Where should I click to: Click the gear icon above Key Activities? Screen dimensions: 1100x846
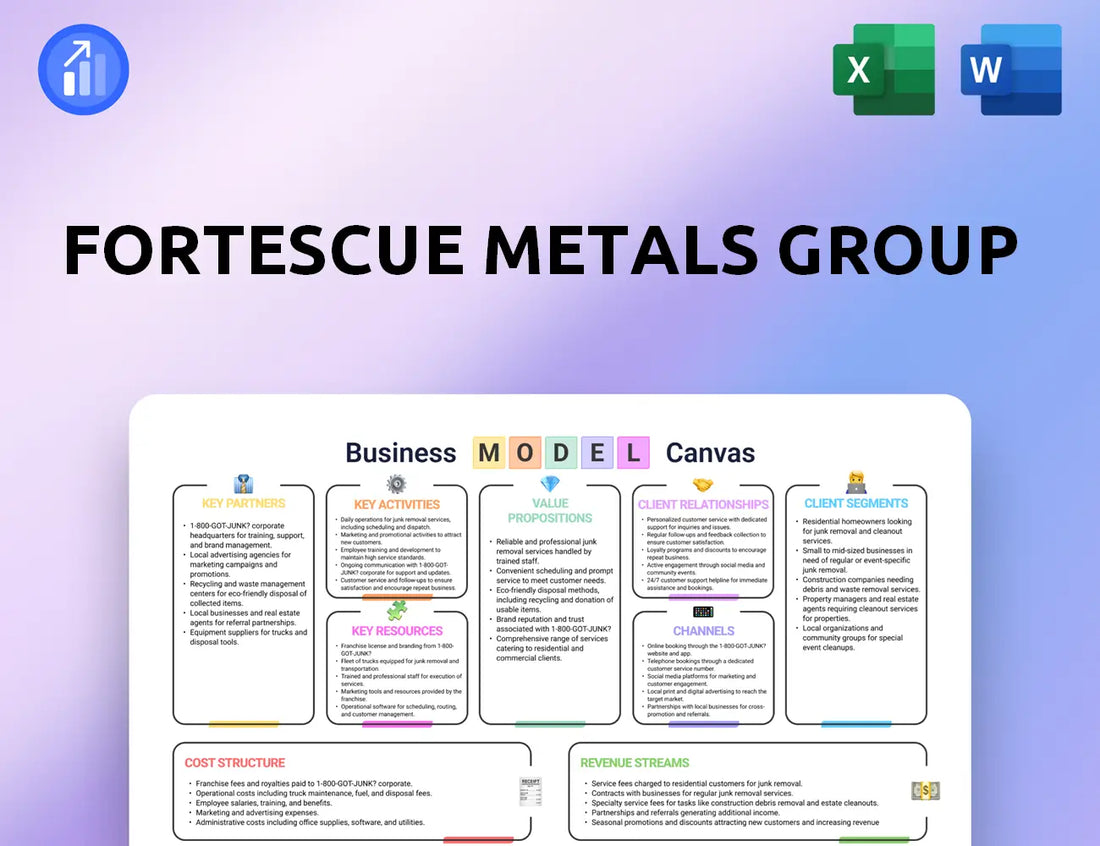click(x=396, y=484)
